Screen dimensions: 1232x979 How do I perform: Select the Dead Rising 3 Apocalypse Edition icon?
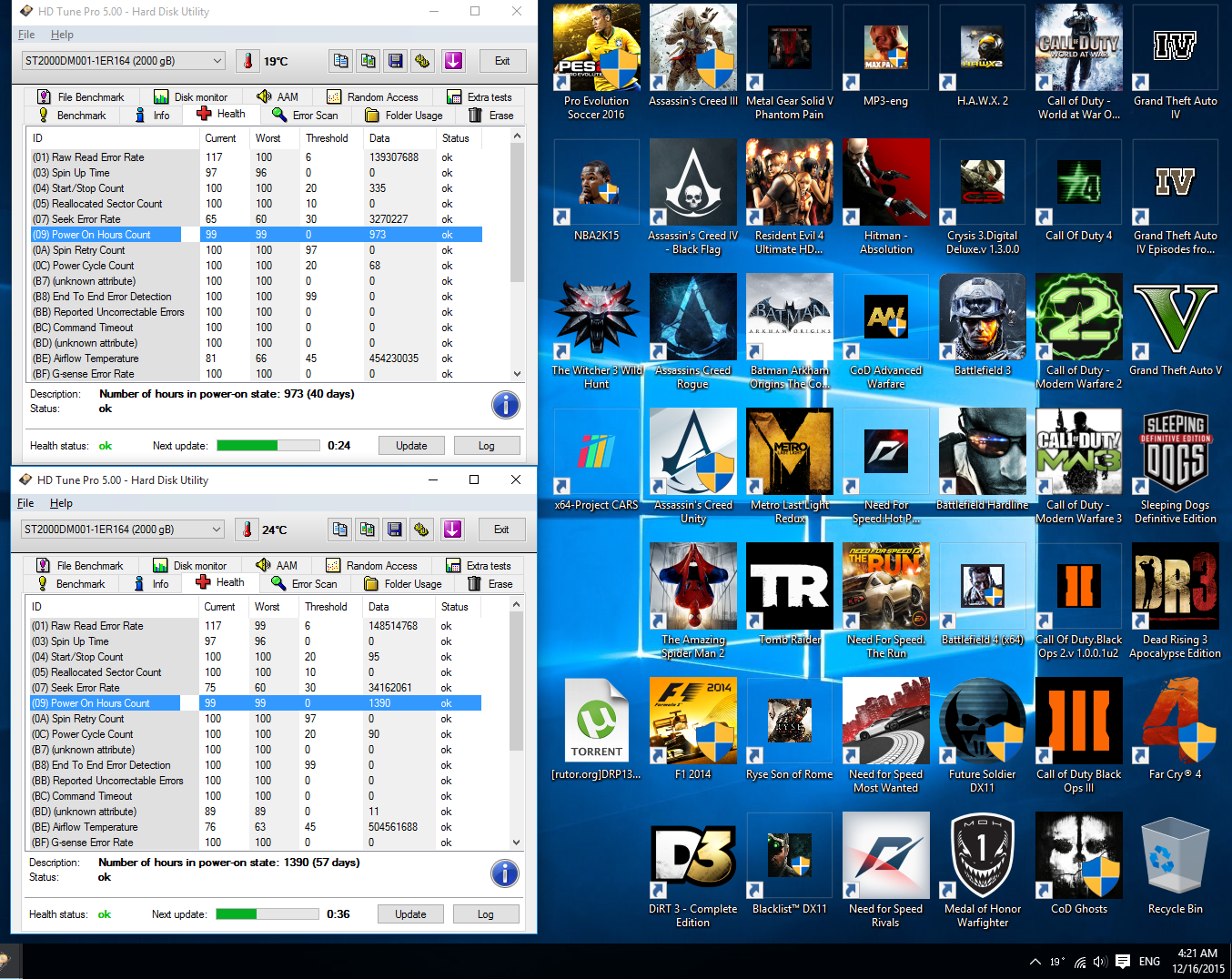(x=1175, y=601)
